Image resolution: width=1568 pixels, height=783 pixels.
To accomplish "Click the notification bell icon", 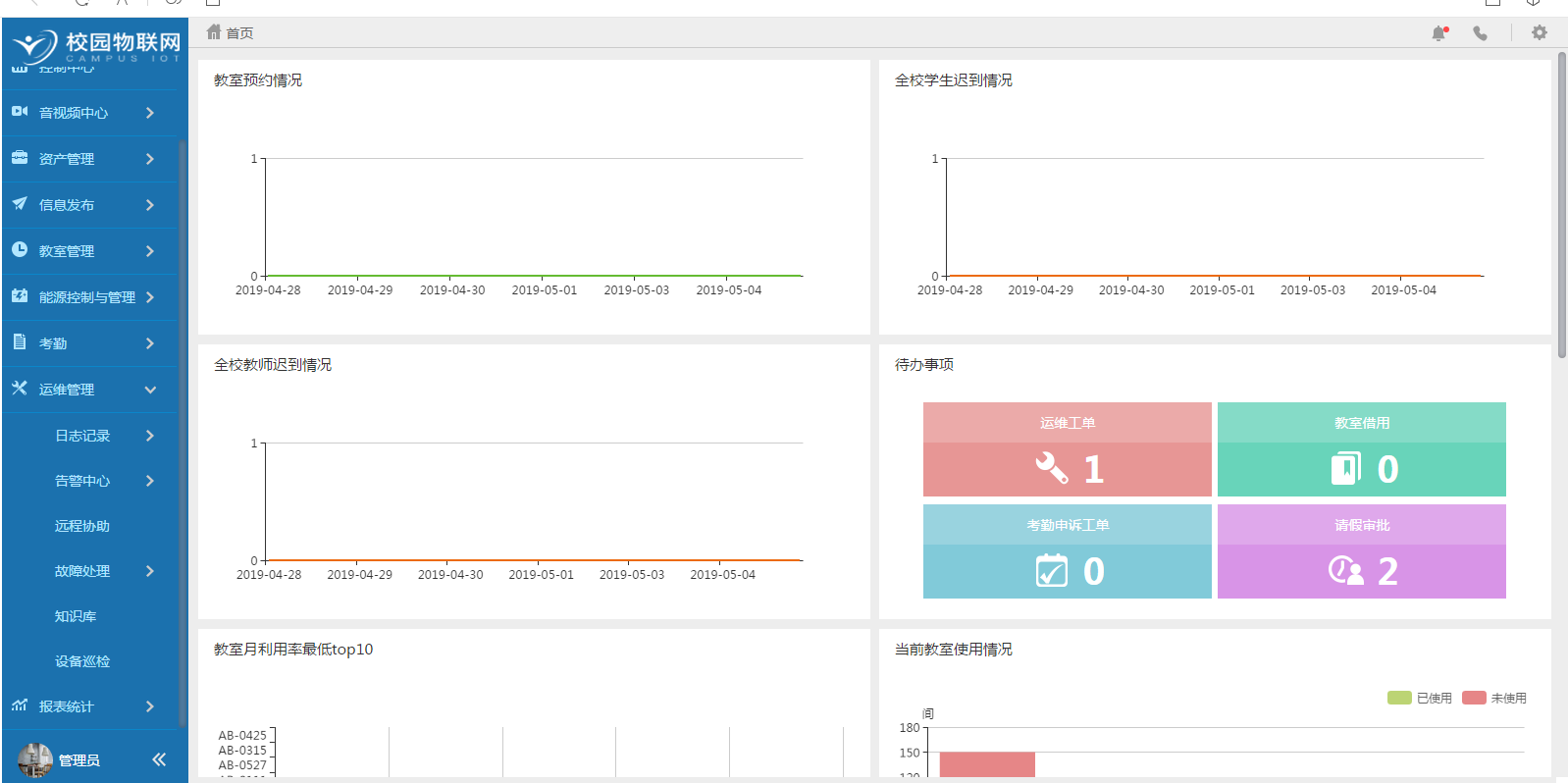I will (1438, 33).
